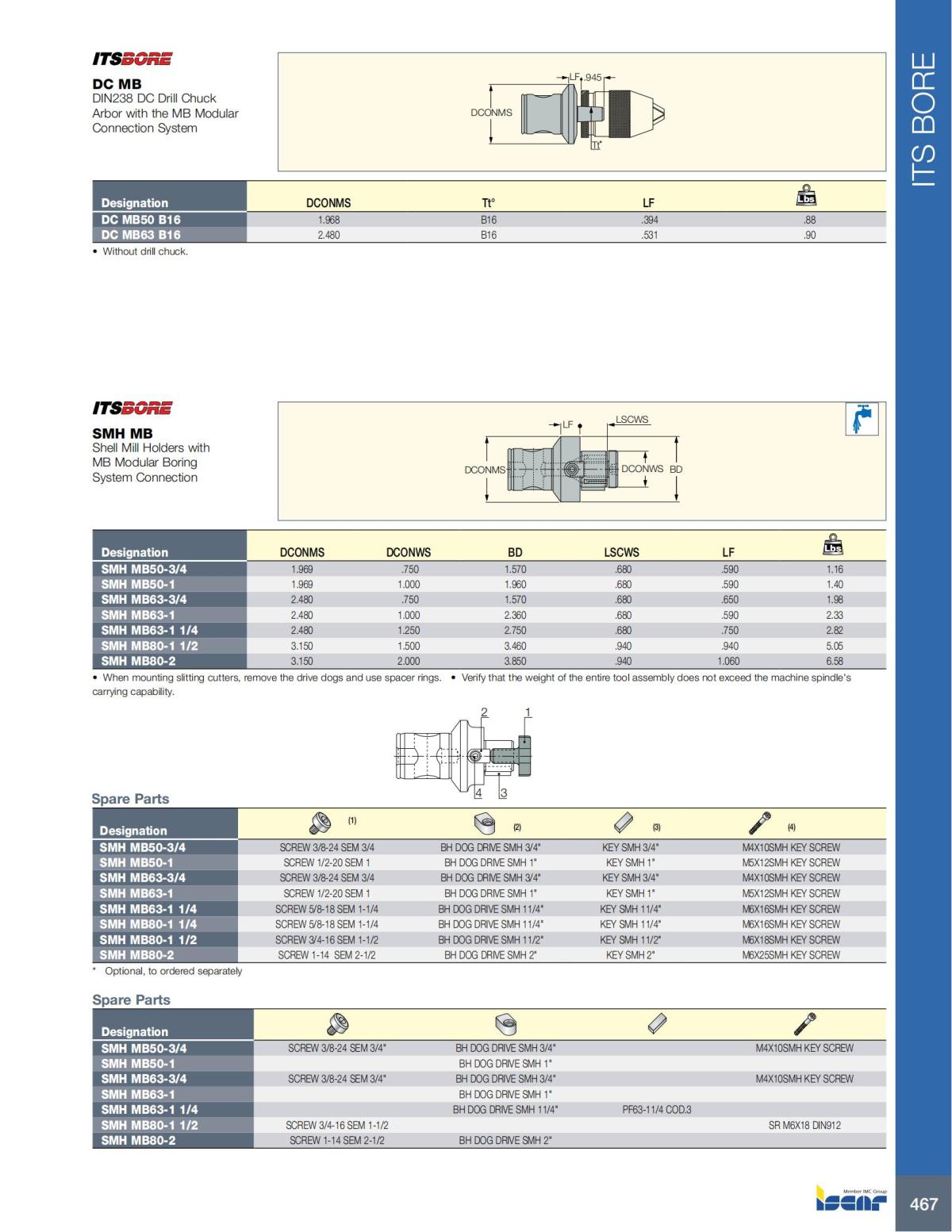Screen dimensions: 952x1232
Task: Click the key screw icon labeled (4)
Action: 759,822
